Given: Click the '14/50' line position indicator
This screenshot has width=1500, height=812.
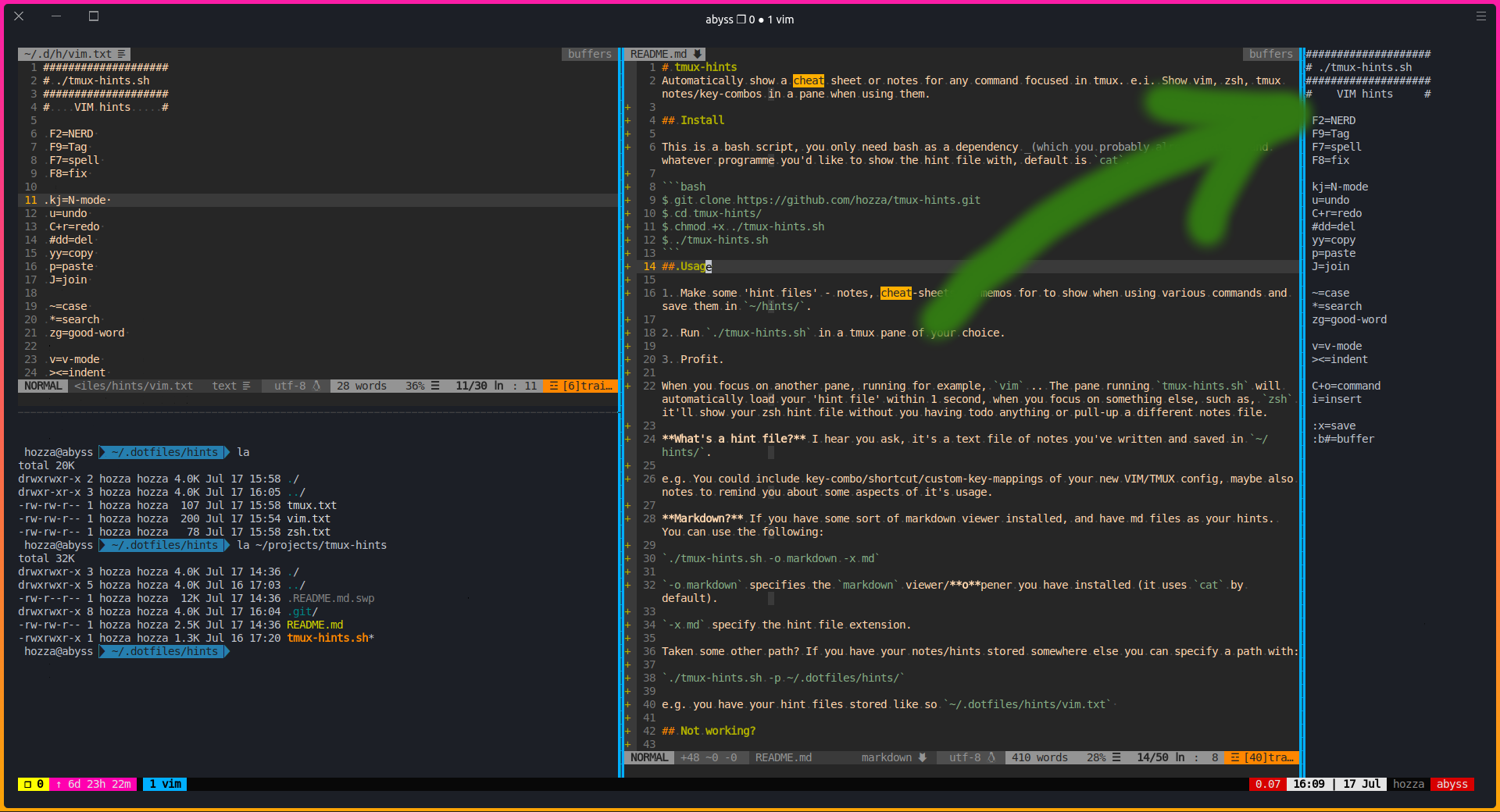Looking at the screenshot, I should coord(1152,757).
